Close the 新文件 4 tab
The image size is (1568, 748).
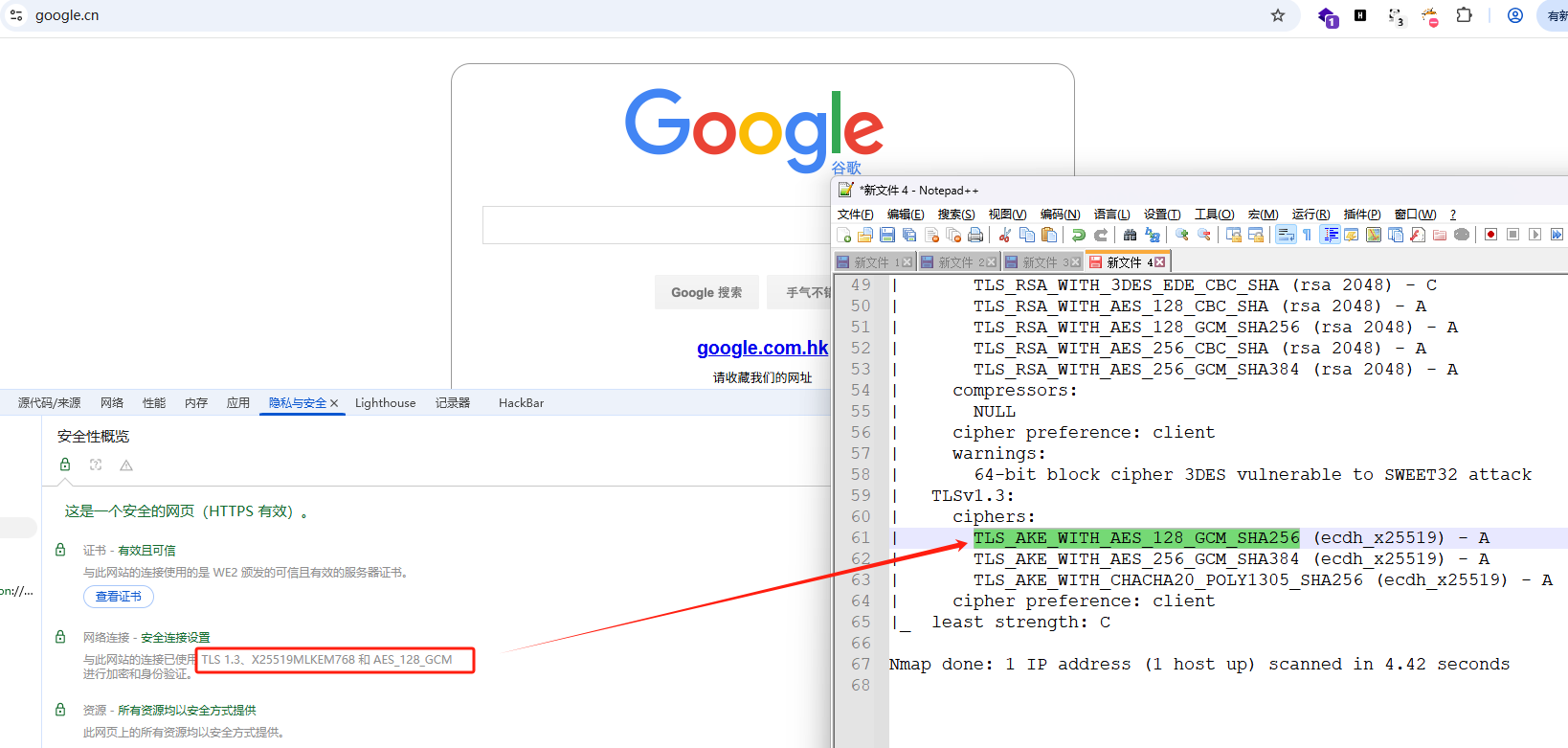(x=1159, y=262)
